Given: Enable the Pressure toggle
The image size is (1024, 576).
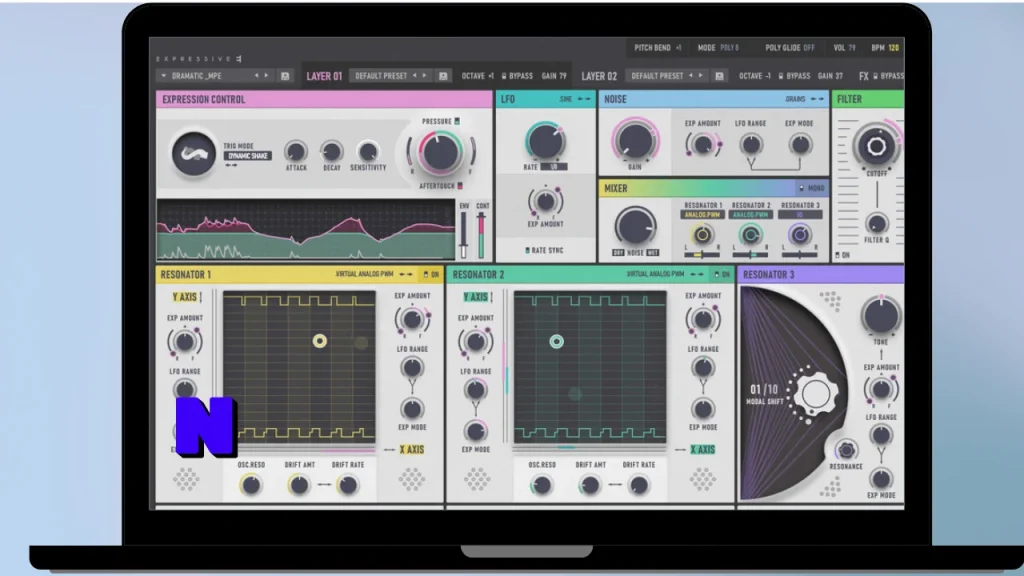Looking at the screenshot, I should tap(457, 121).
